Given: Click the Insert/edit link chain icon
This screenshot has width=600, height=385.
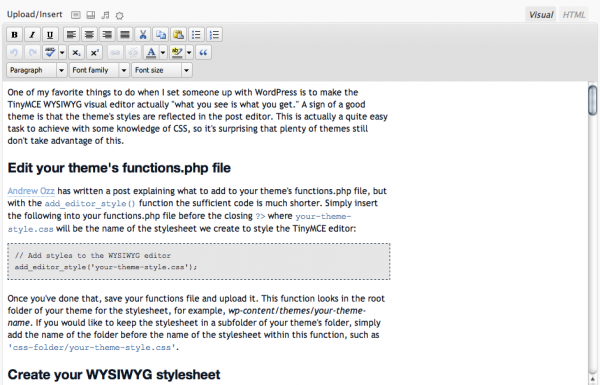Looking at the screenshot, I should click(x=115, y=52).
